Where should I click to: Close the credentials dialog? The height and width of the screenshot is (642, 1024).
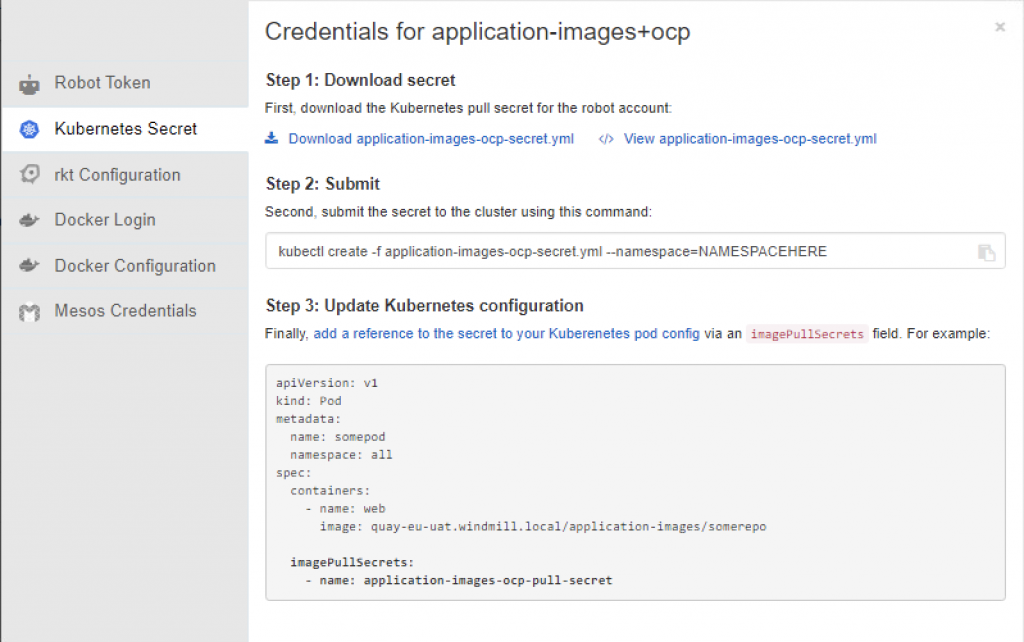pyautogui.click(x=1000, y=28)
